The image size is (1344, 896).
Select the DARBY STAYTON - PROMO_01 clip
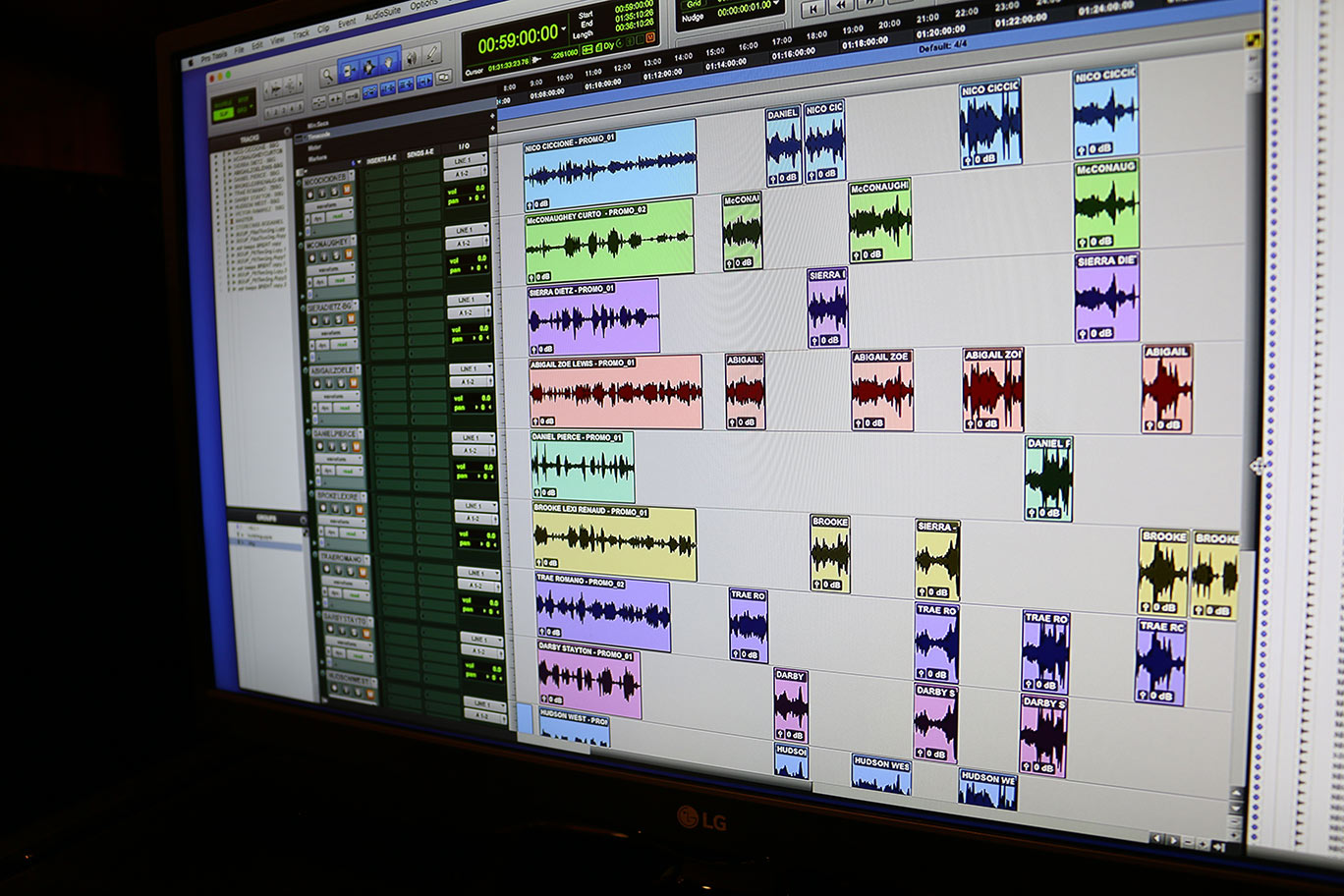pos(588,679)
